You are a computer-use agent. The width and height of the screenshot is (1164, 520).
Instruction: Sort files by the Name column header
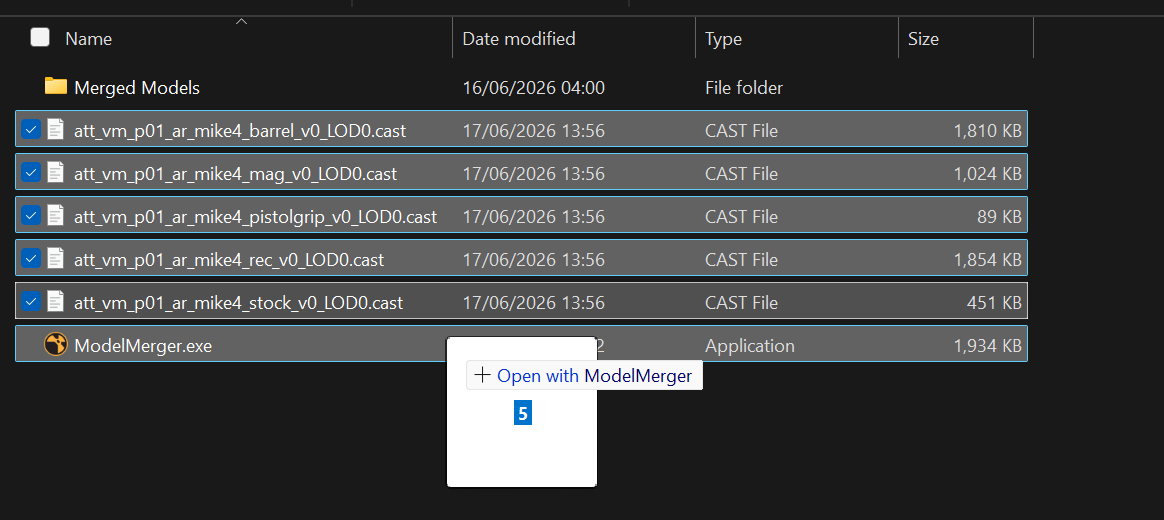pyautogui.click(x=88, y=39)
